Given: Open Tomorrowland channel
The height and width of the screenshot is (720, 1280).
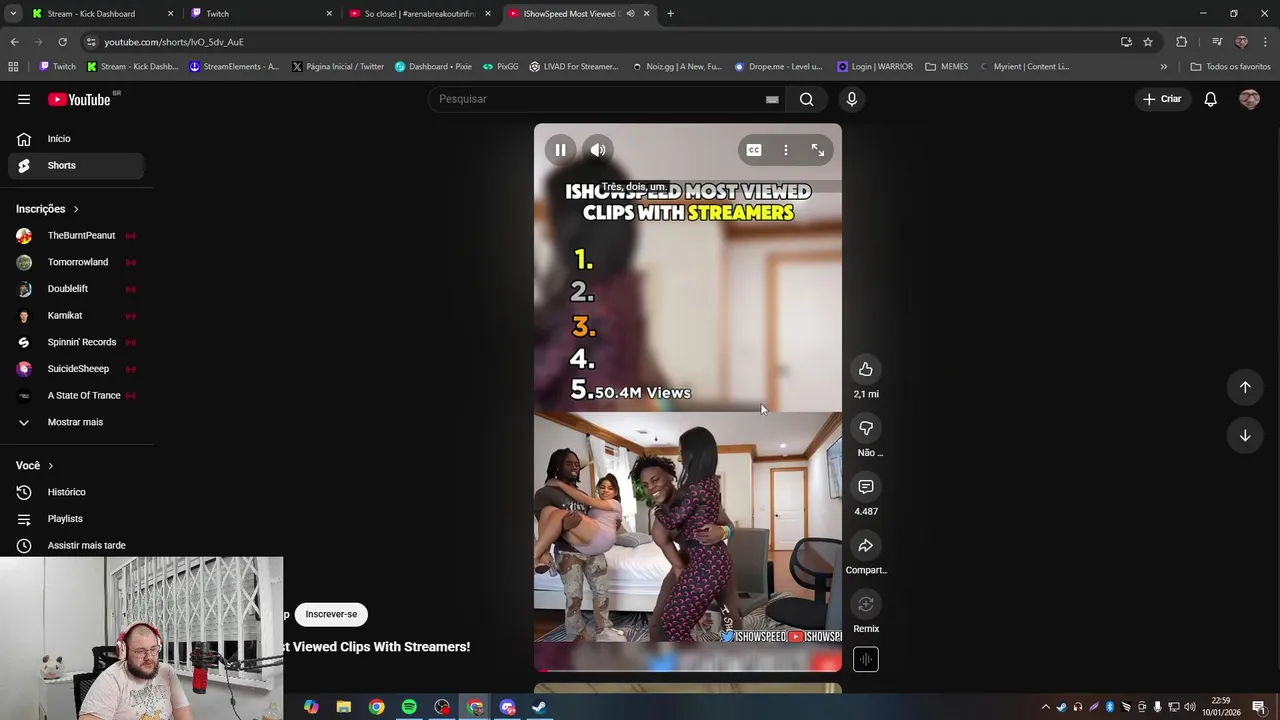Looking at the screenshot, I should [76, 262].
